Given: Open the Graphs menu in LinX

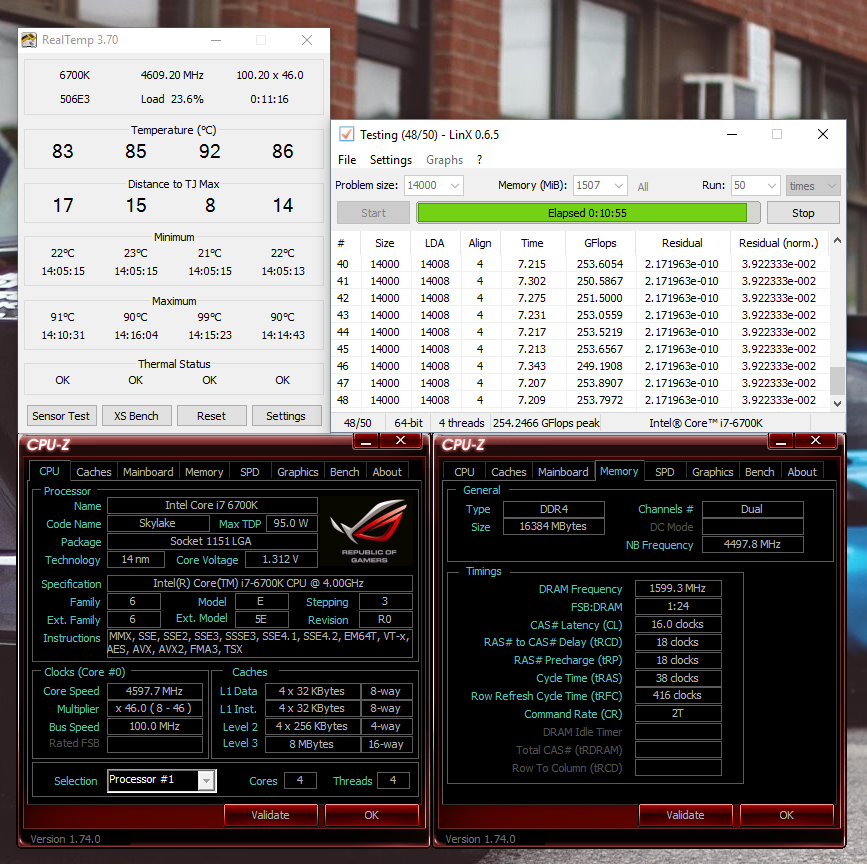Looking at the screenshot, I should pos(445,160).
